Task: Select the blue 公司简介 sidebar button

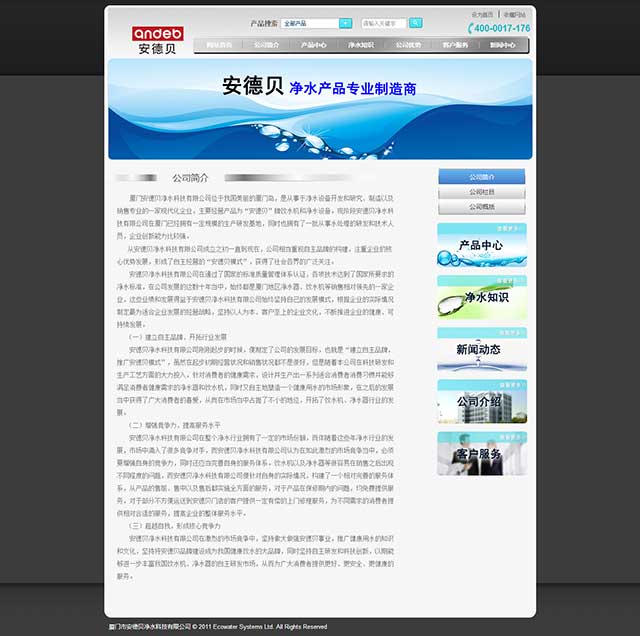Action: point(482,177)
